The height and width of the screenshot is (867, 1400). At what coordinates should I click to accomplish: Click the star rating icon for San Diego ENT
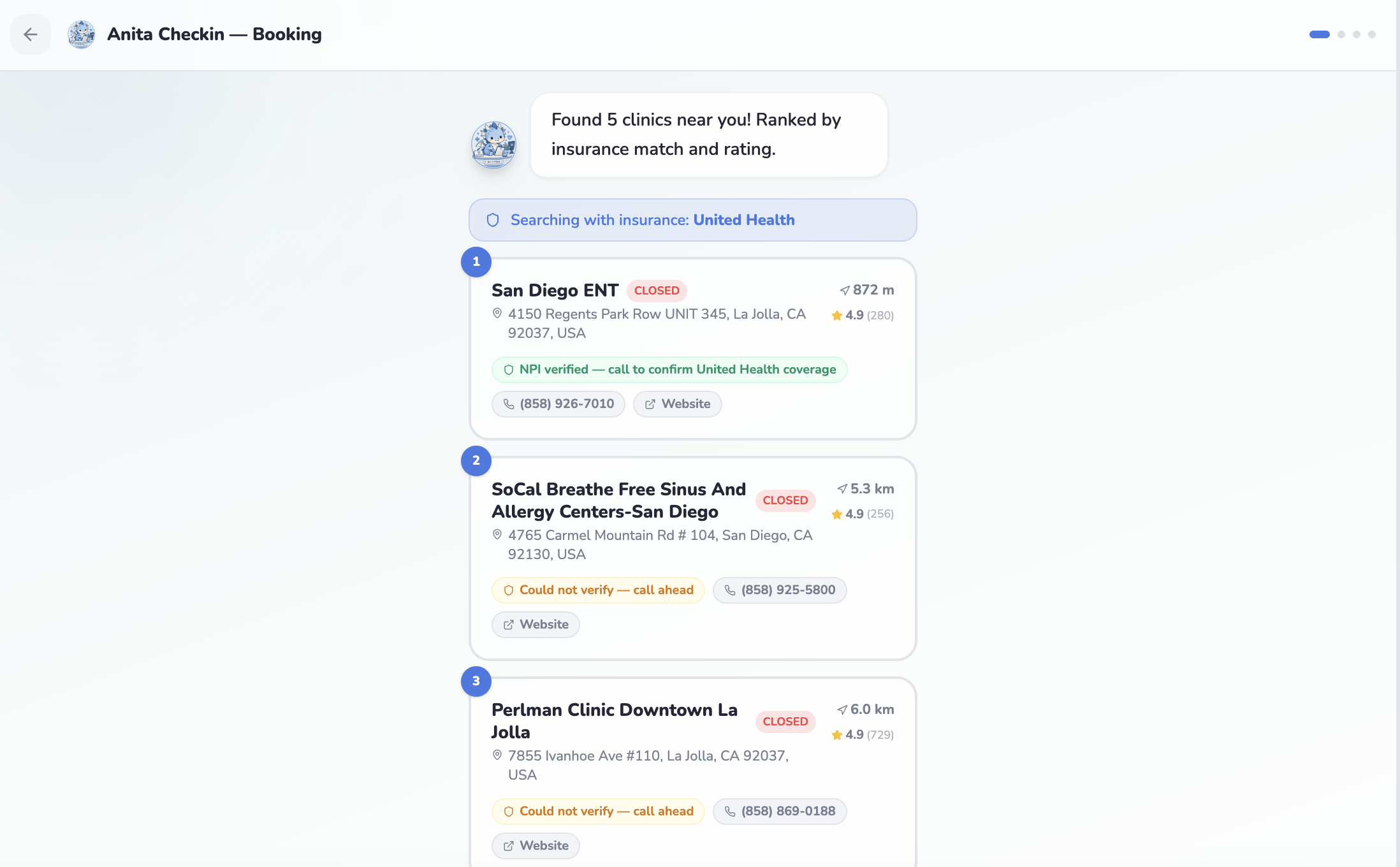[x=837, y=316]
